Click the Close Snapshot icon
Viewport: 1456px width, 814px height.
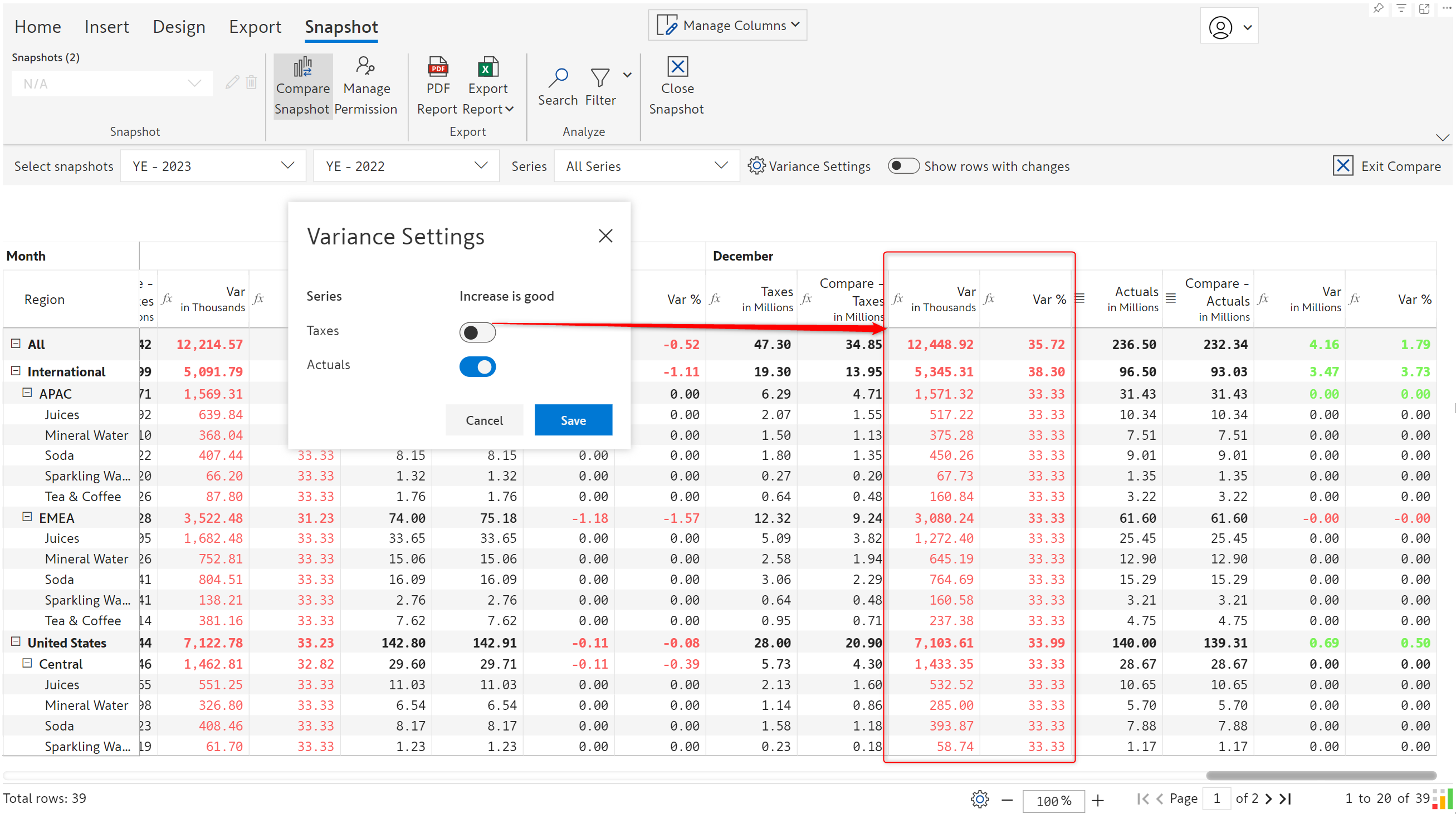coord(677,67)
